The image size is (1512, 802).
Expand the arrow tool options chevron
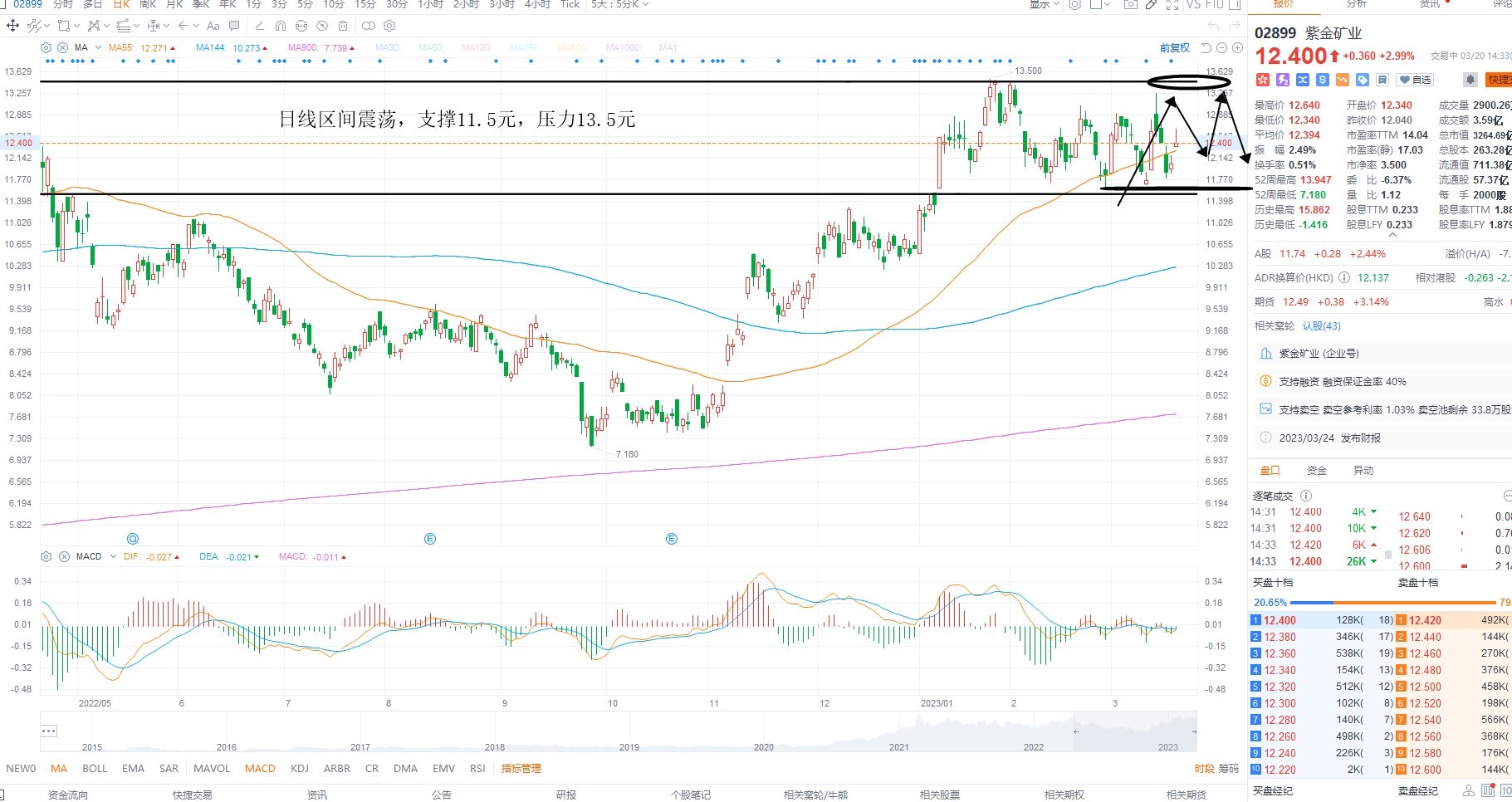pyautogui.click(x=196, y=26)
